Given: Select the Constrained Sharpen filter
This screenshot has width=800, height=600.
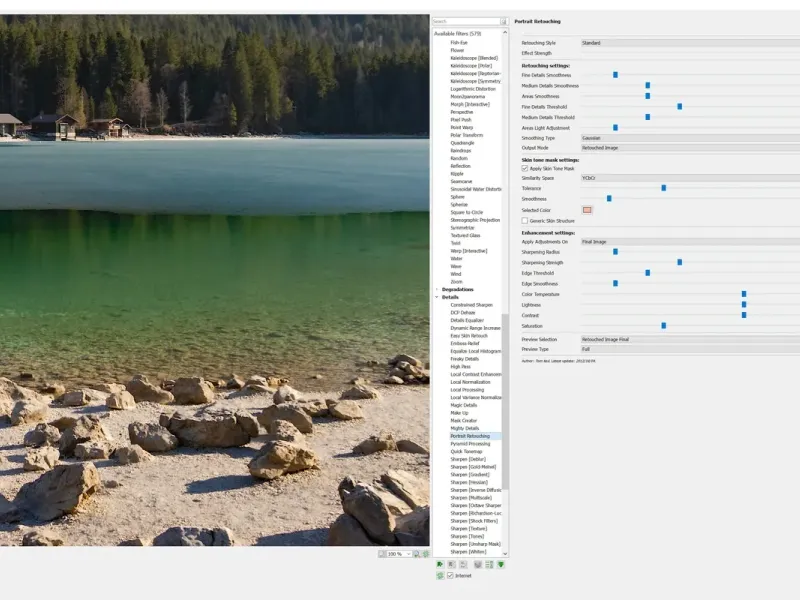Looking at the screenshot, I should [471, 305].
